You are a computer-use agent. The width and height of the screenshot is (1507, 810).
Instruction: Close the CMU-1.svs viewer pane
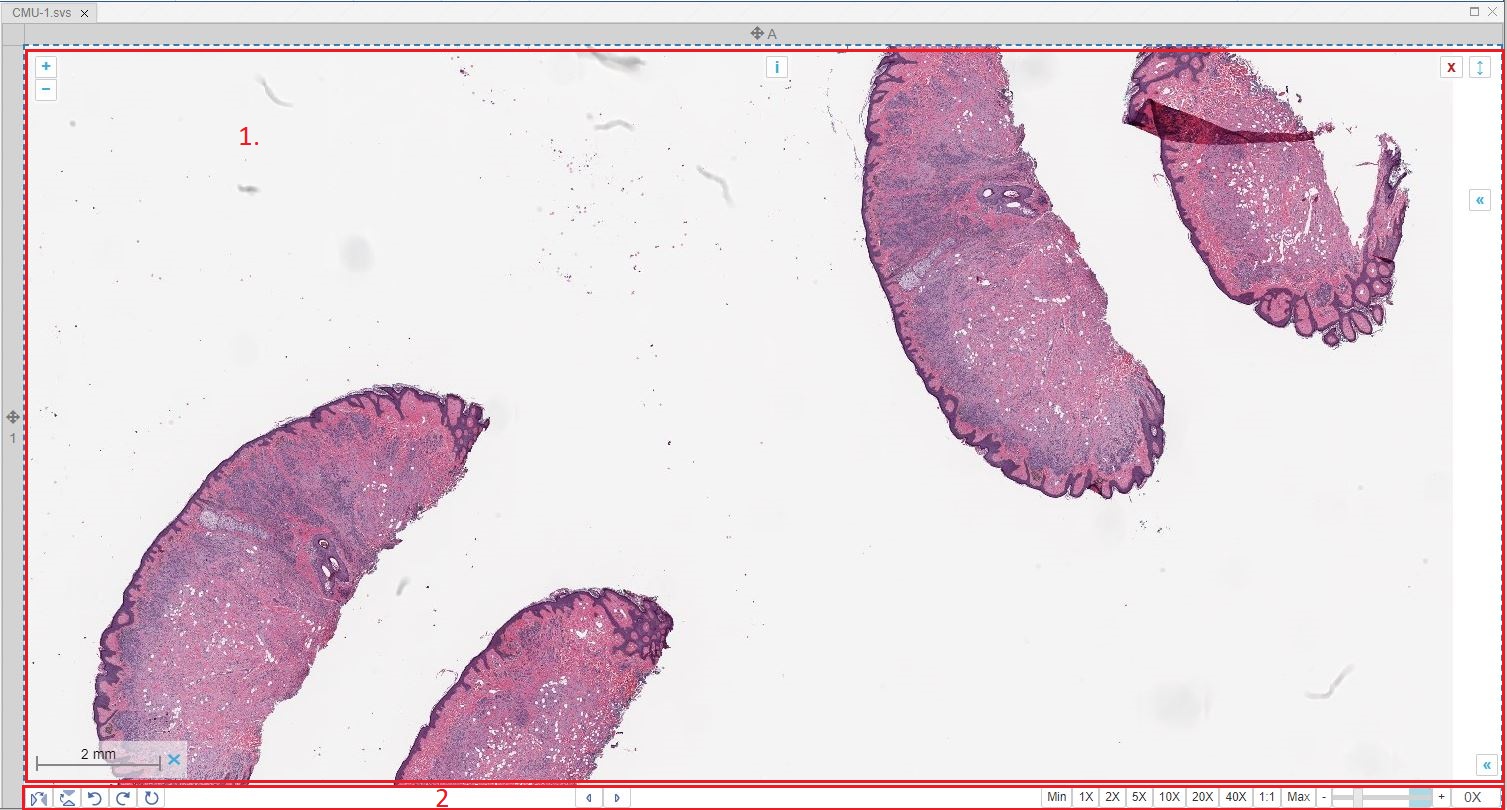click(1450, 66)
